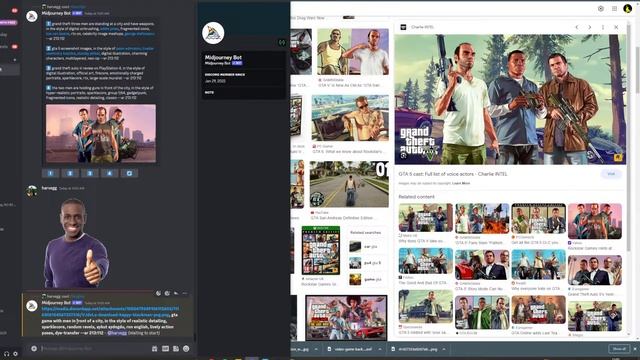Open Discord user settings gear

pyautogui.click(x=16, y=354)
